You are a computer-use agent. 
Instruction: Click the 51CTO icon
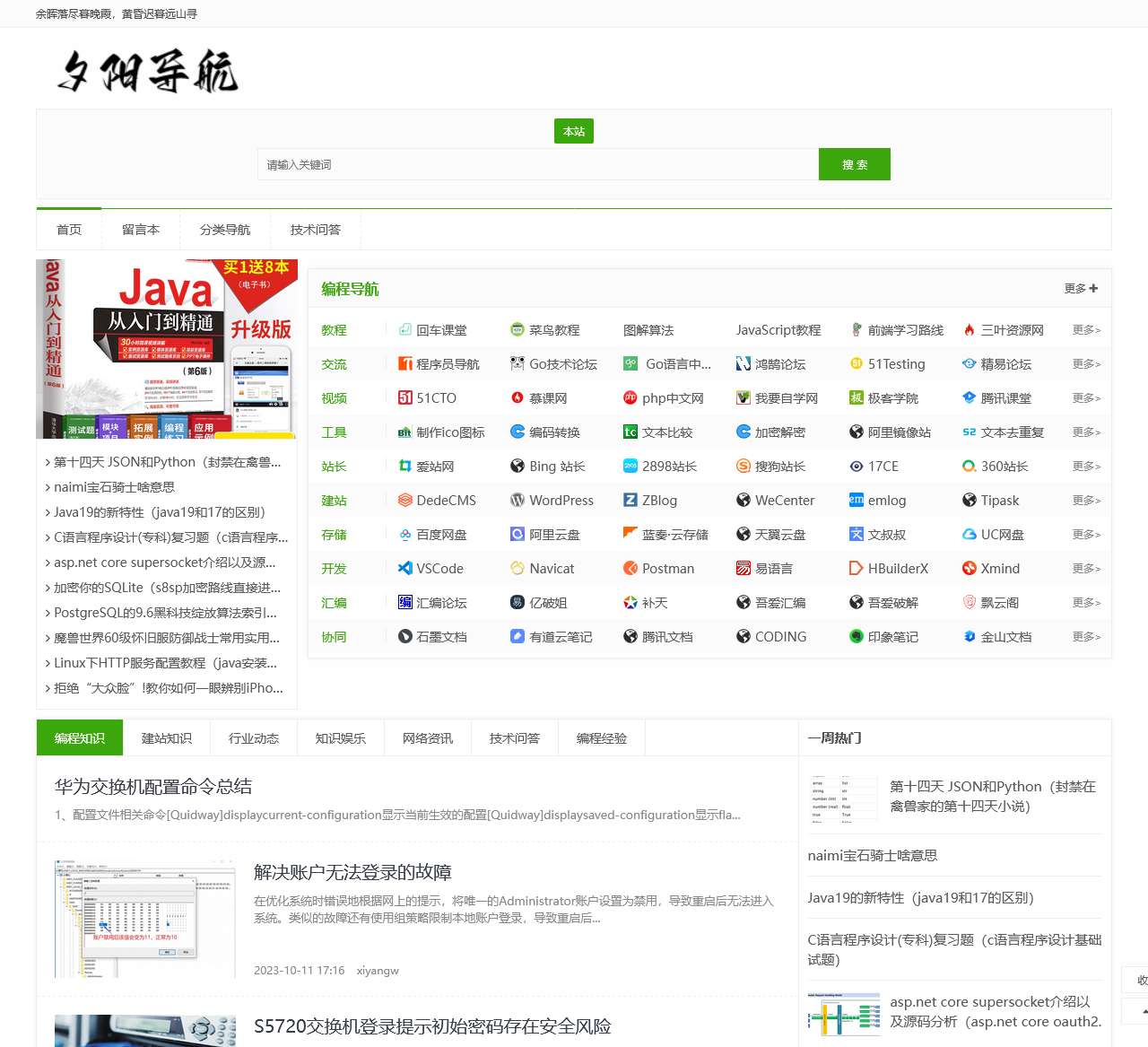click(405, 398)
